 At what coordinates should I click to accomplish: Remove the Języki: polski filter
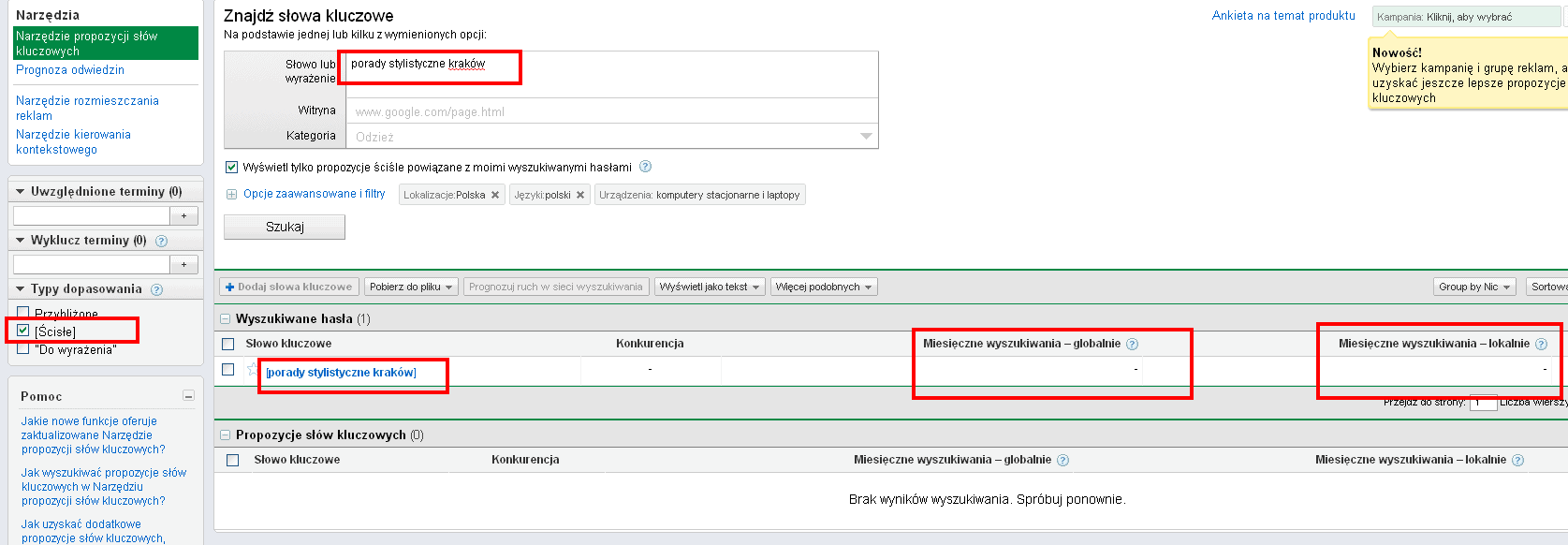(x=580, y=195)
